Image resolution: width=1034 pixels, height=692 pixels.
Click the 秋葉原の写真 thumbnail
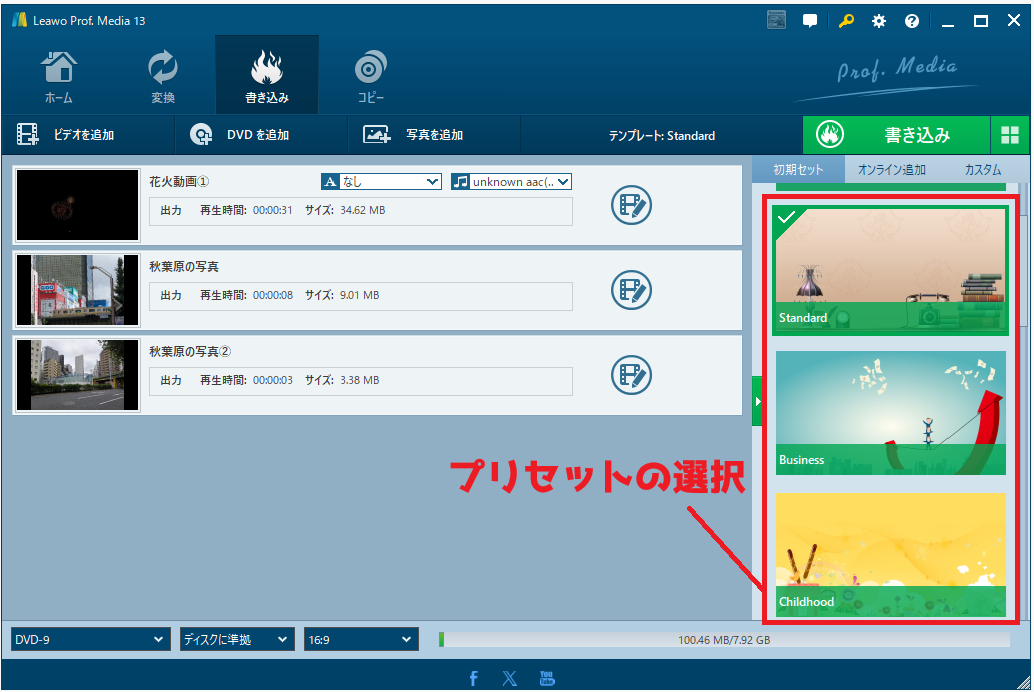point(77,290)
